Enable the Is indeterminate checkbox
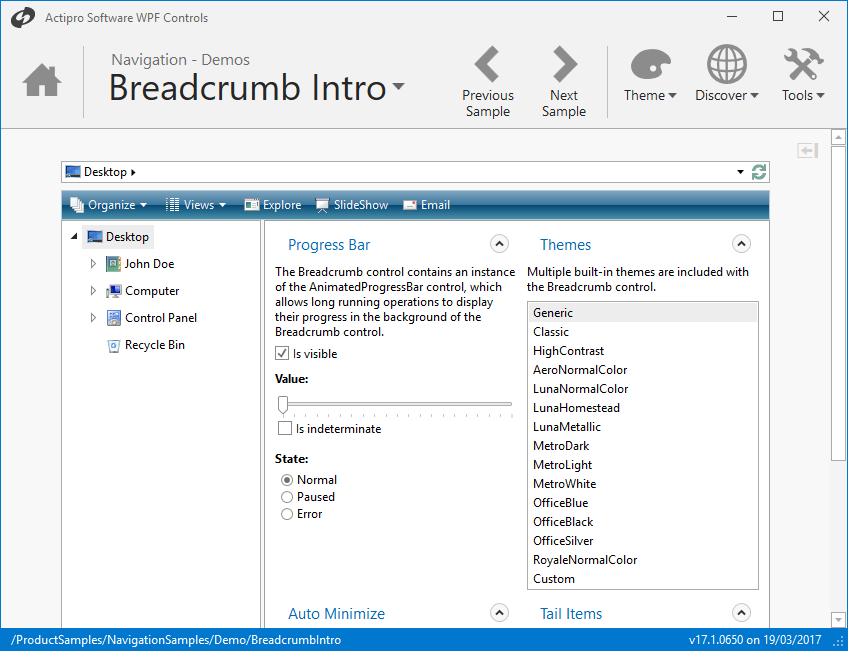The height and width of the screenshot is (651, 848). tap(285, 428)
